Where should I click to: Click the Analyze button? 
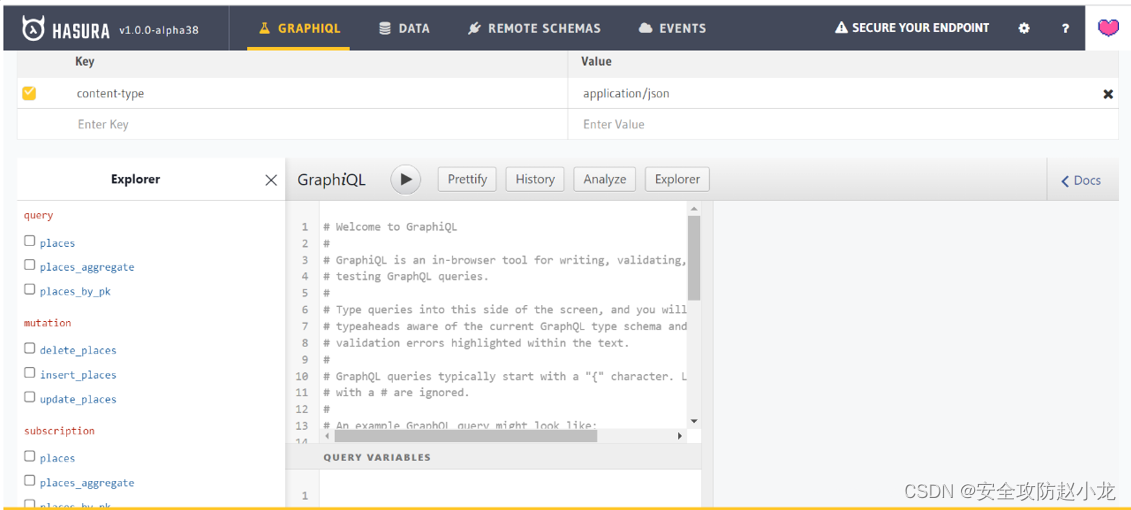click(604, 179)
